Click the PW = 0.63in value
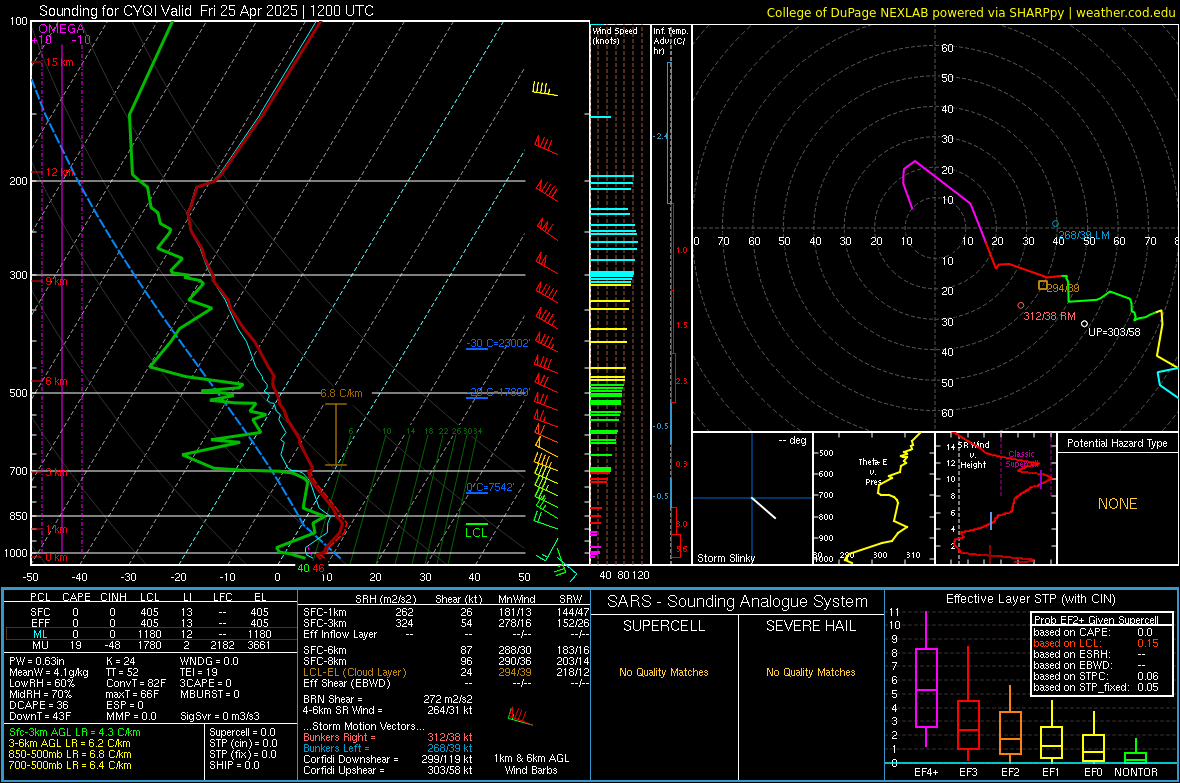Image resolution: width=1180 pixels, height=783 pixels. pos(37,661)
